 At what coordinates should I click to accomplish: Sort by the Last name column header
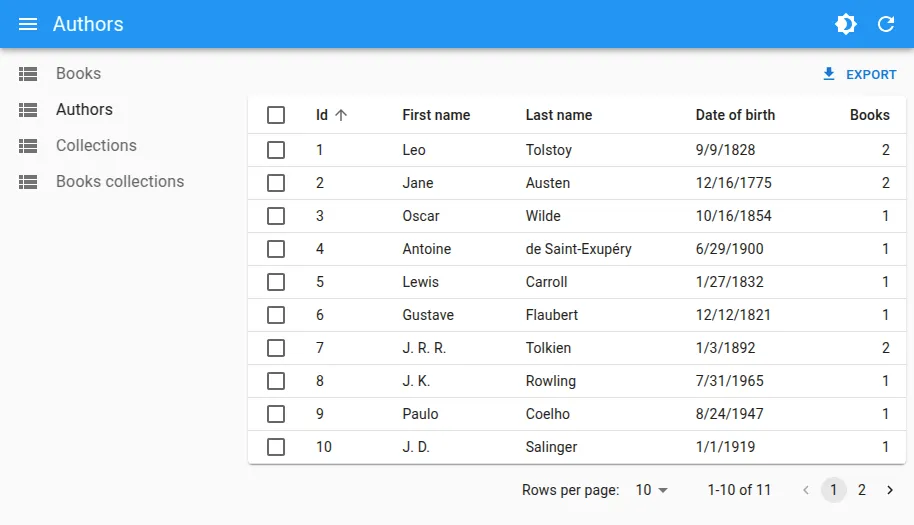pyautogui.click(x=558, y=115)
